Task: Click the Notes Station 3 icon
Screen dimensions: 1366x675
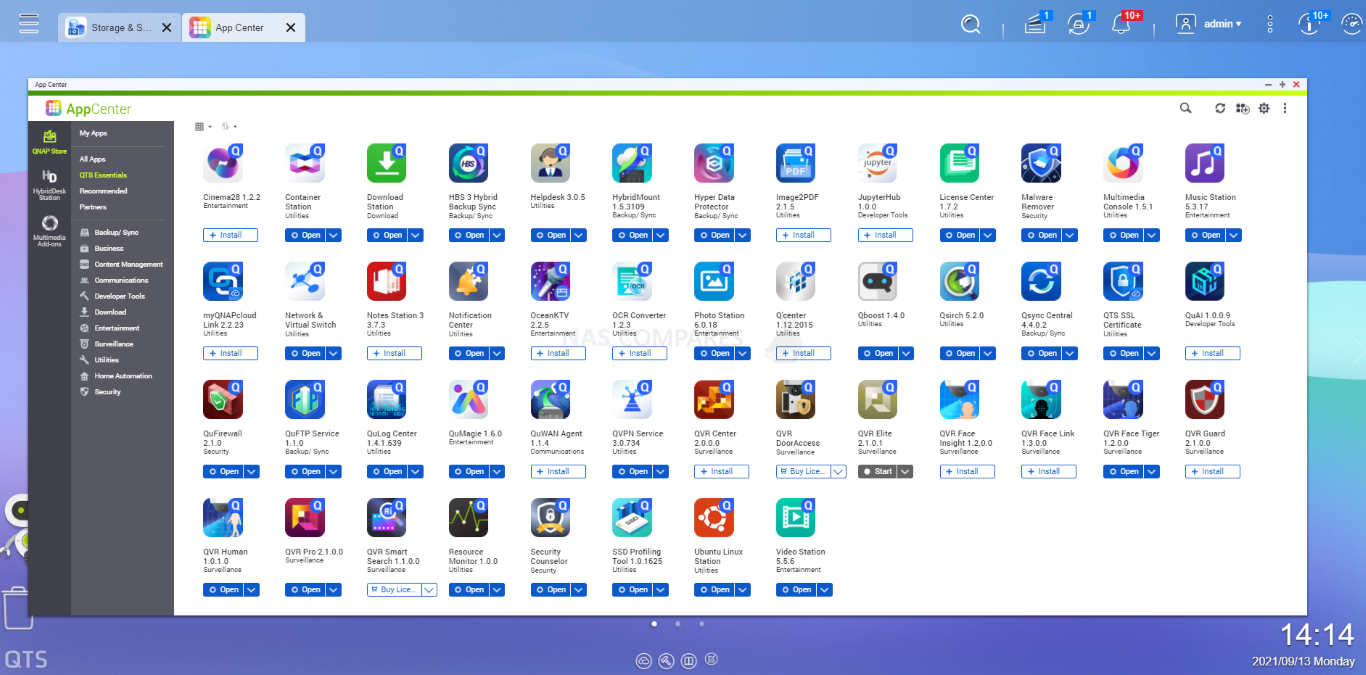Action: click(387, 281)
